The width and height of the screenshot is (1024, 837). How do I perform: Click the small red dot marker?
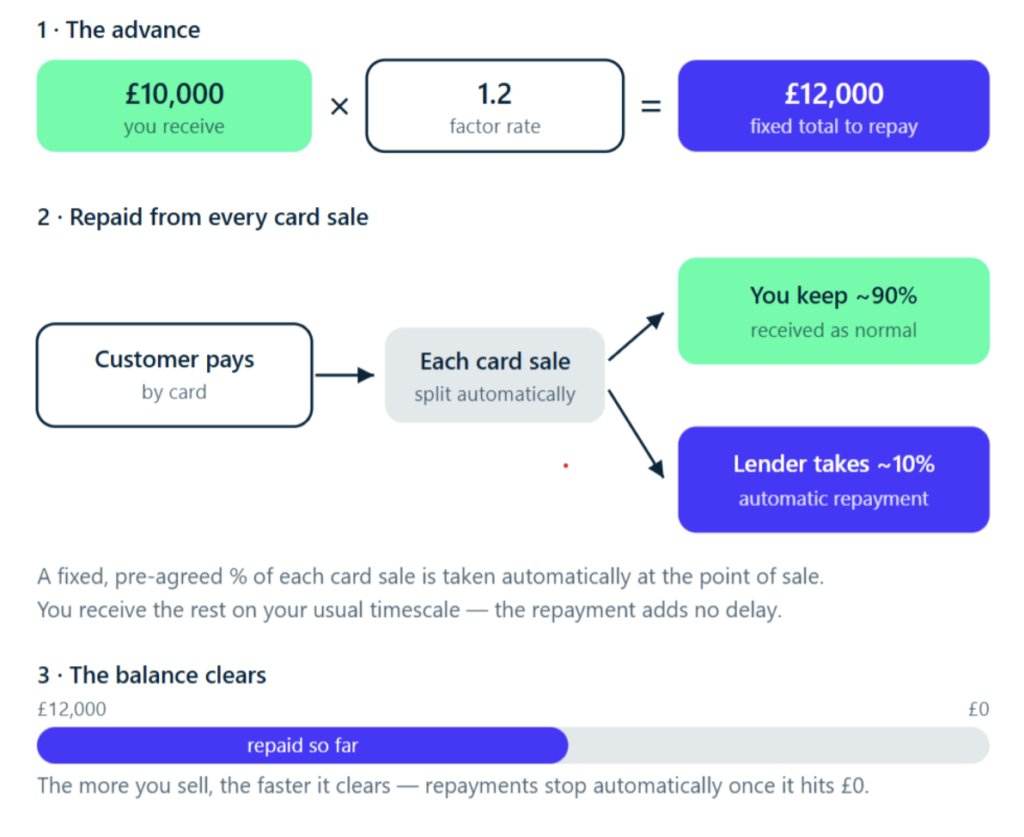566,466
